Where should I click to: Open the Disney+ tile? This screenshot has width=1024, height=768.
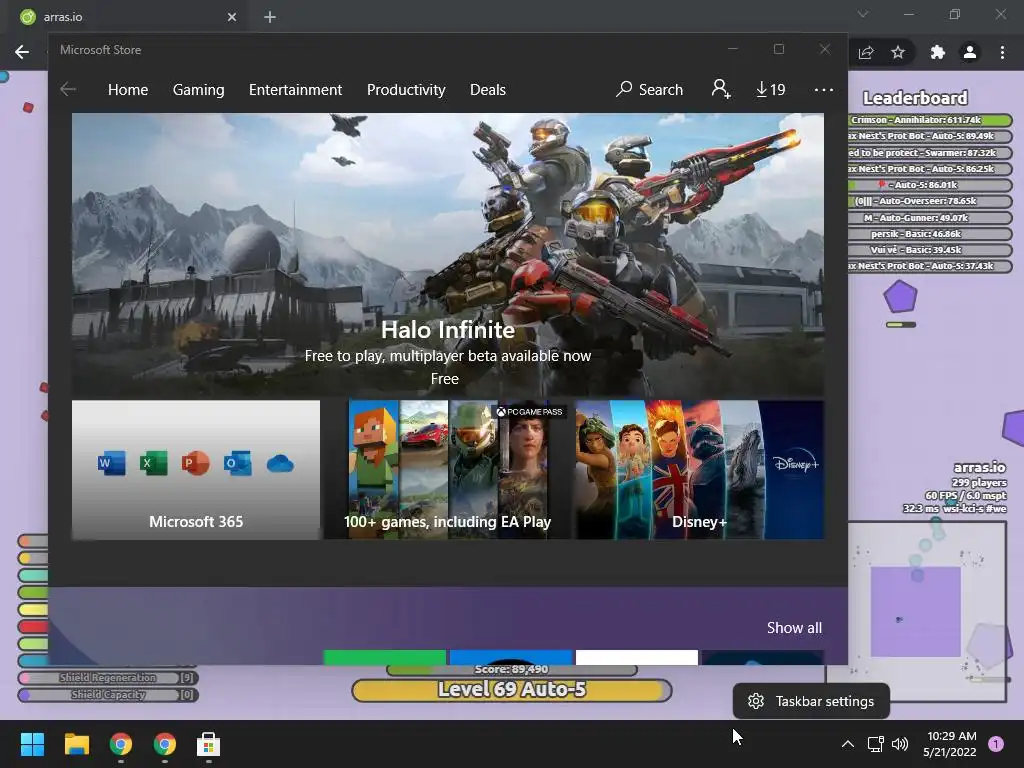(x=699, y=470)
